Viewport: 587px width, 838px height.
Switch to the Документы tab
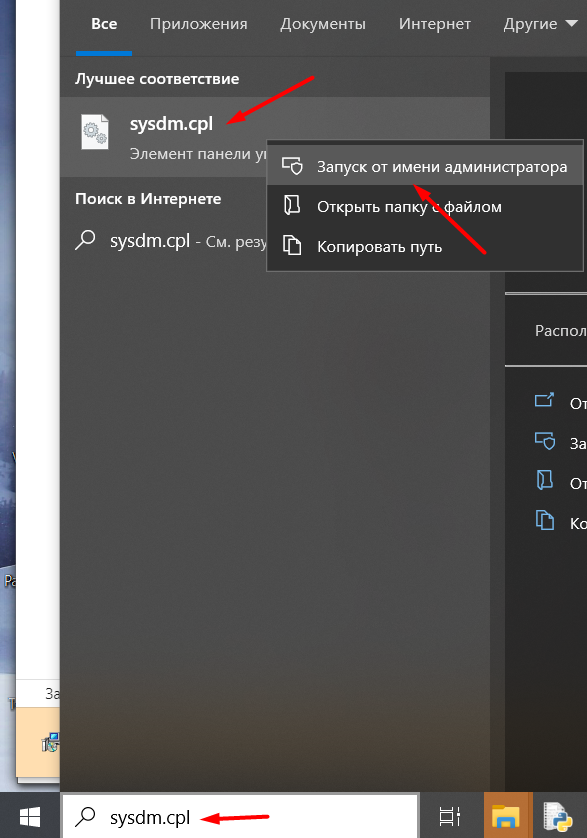(323, 24)
